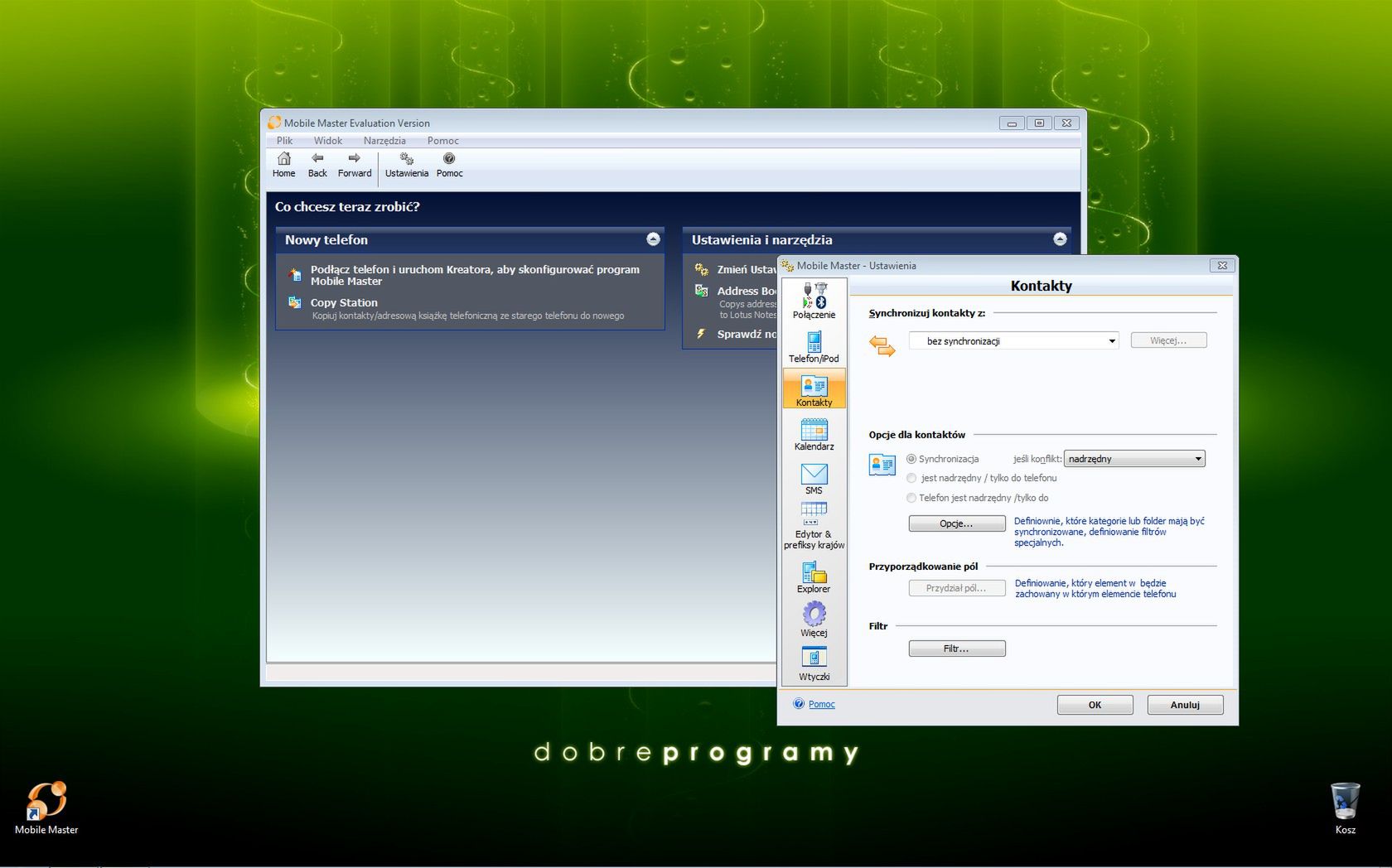Select the Synchronizacja radio button
Screen dimensions: 1392x868
point(911,459)
